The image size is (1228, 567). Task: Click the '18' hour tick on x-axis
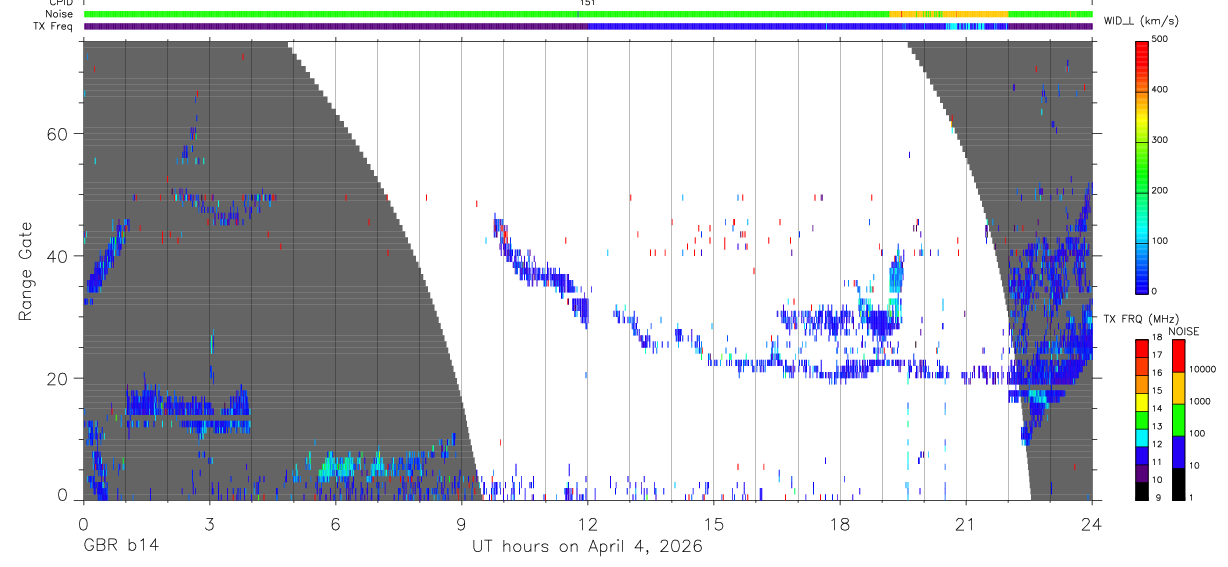point(839,524)
